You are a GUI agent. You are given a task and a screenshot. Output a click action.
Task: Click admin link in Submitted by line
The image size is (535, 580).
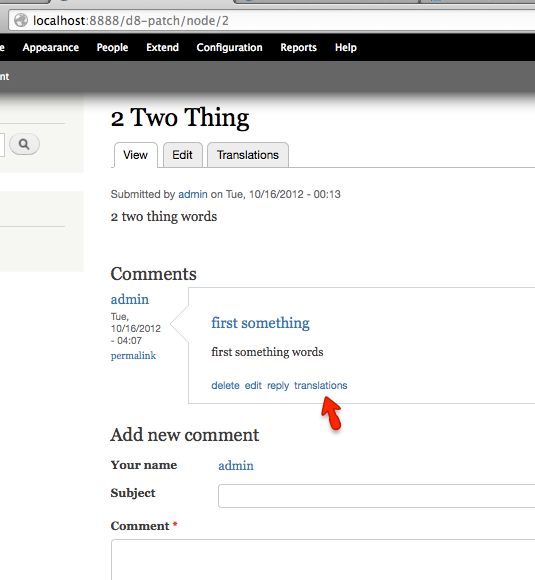click(193, 194)
